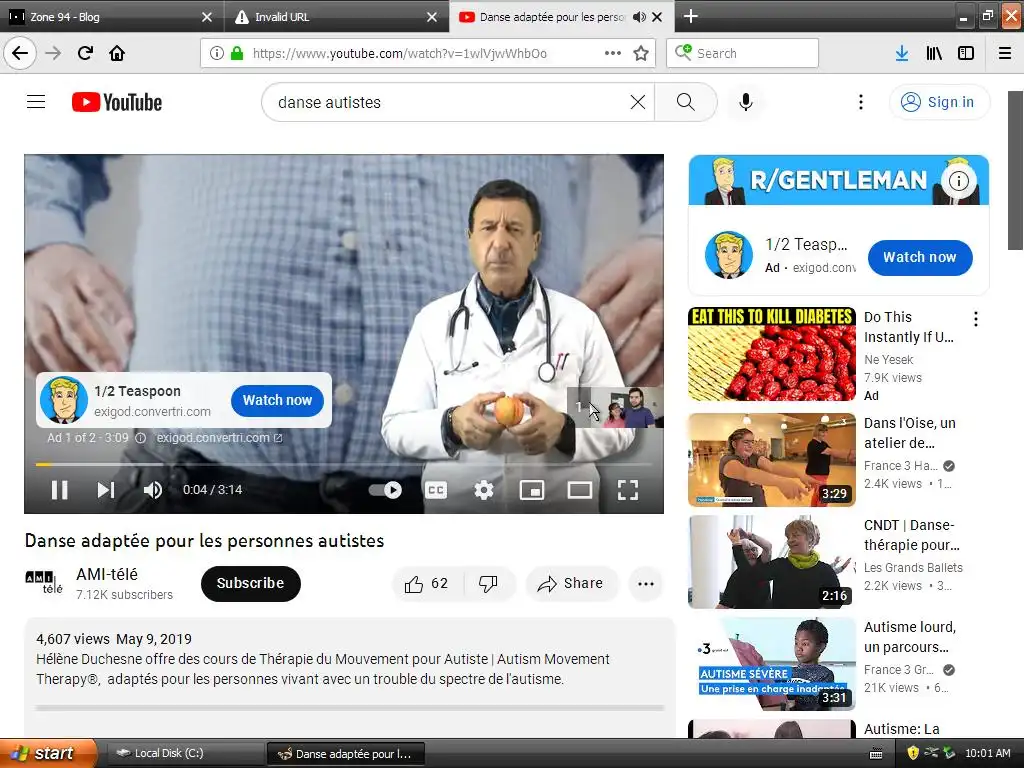The width and height of the screenshot is (1024, 768).
Task: Toggle autoplay switch in player
Action: 385,490
